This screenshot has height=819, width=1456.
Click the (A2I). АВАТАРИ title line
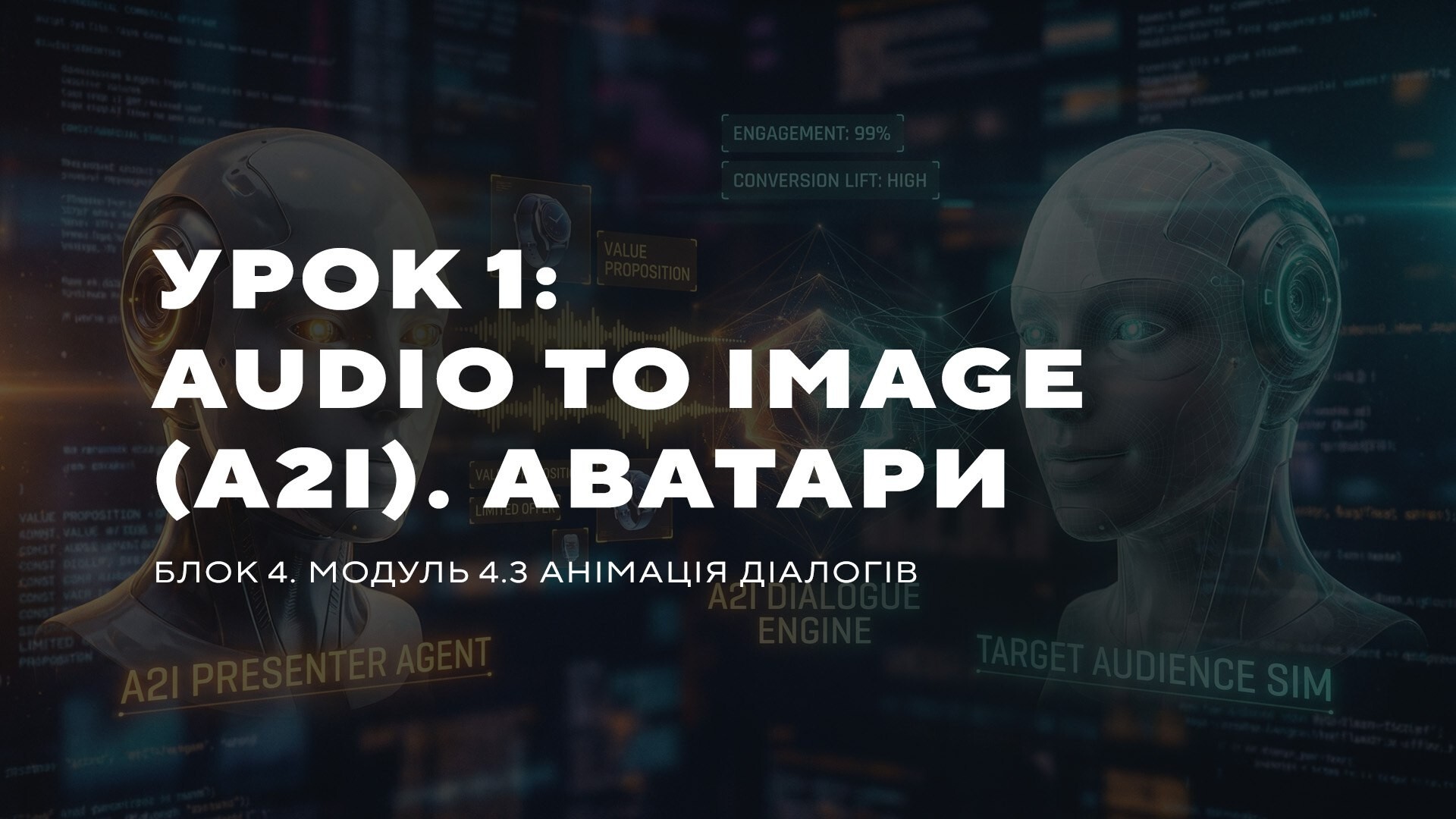pyautogui.click(x=580, y=479)
